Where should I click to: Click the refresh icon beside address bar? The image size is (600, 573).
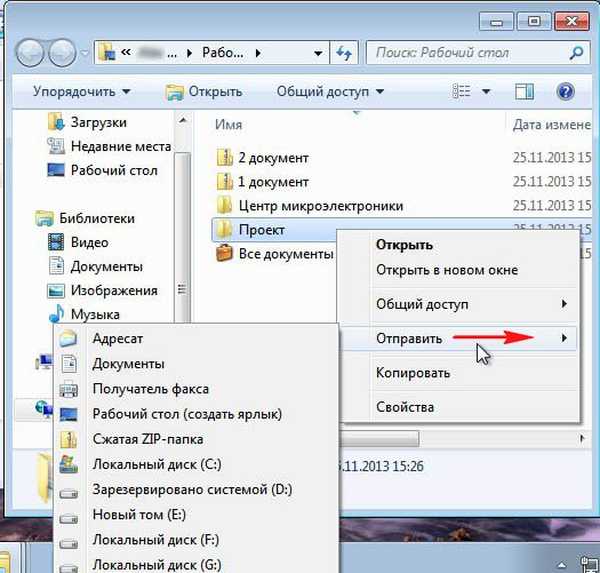point(345,52)
